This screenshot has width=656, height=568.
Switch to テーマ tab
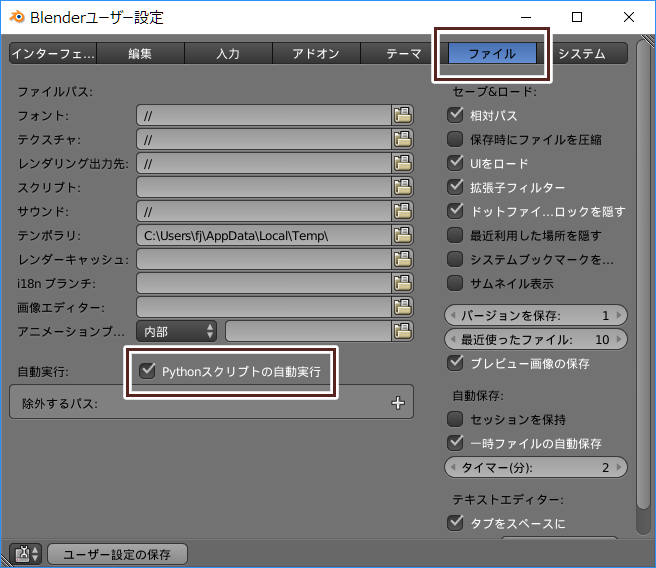coord(404,54)
